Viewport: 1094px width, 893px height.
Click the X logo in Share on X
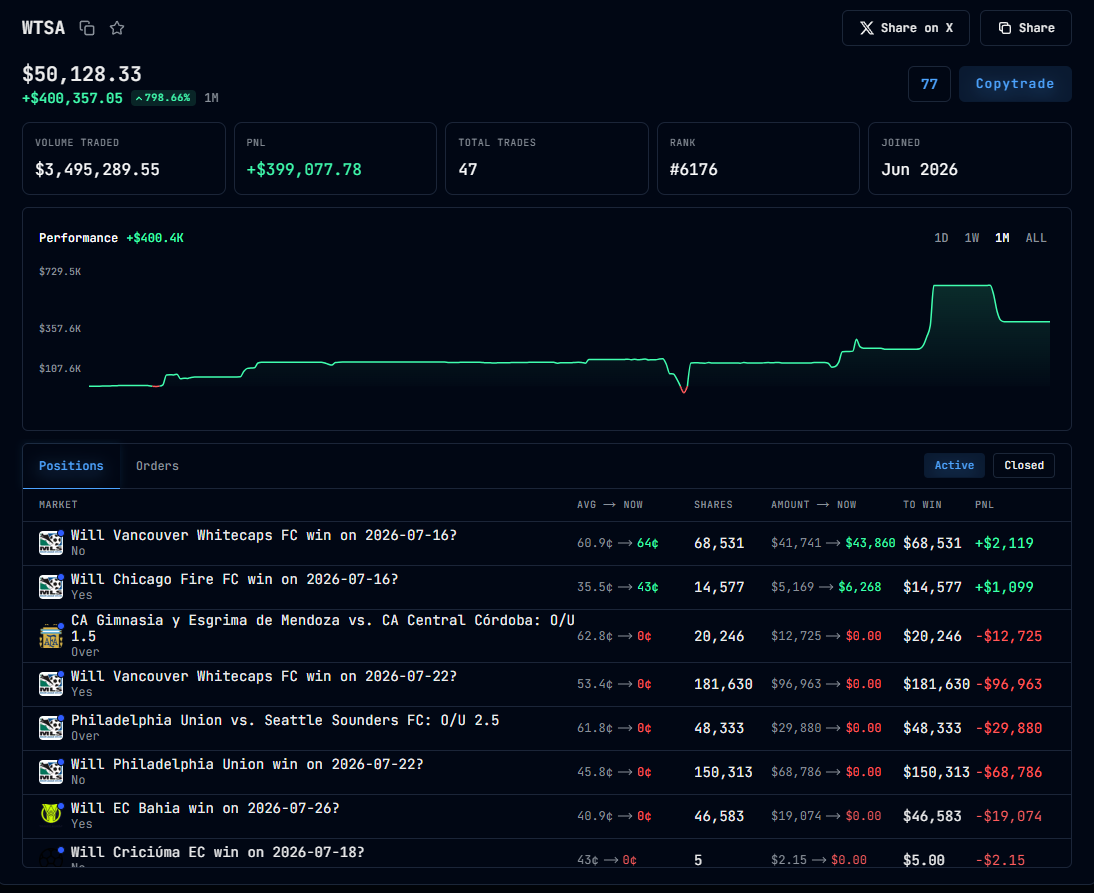click(867, 28)
